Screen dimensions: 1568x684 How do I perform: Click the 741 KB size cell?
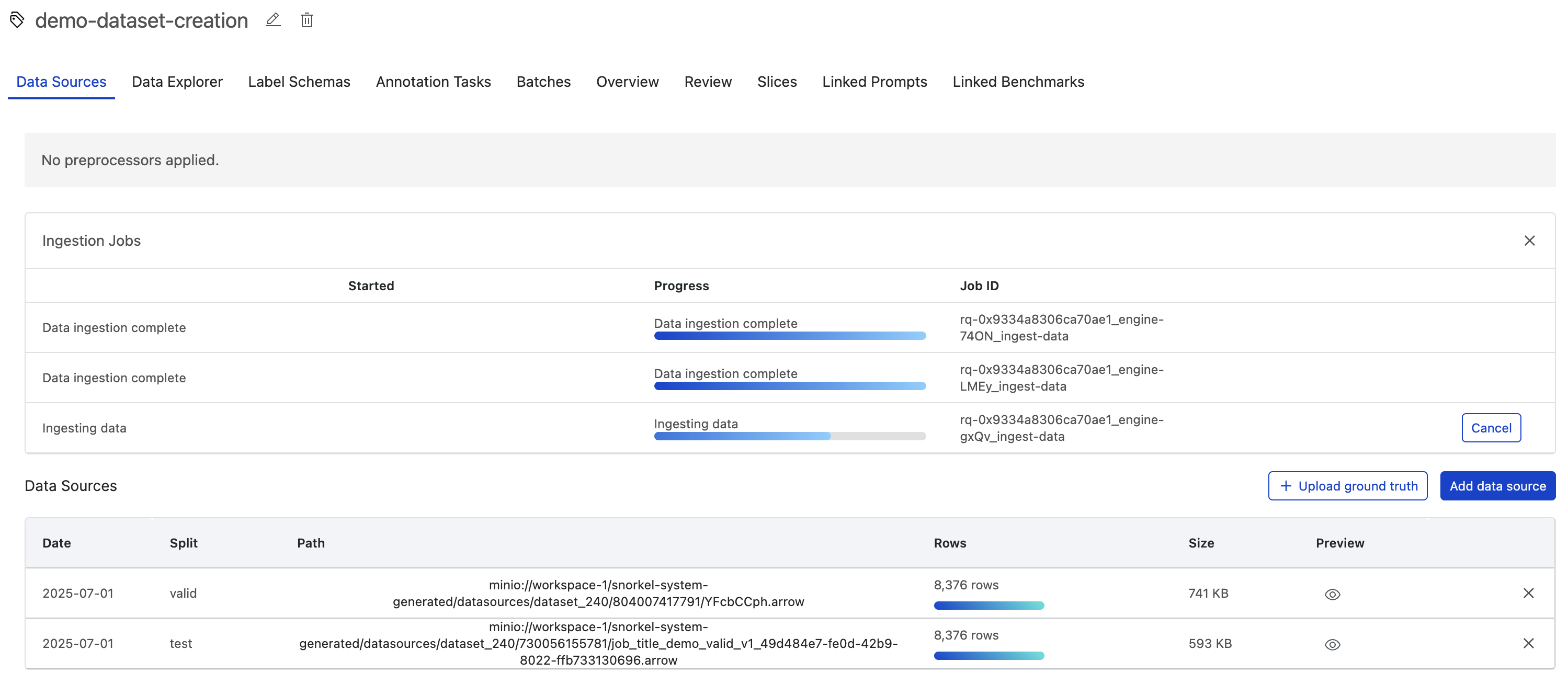click(1208, 592)
